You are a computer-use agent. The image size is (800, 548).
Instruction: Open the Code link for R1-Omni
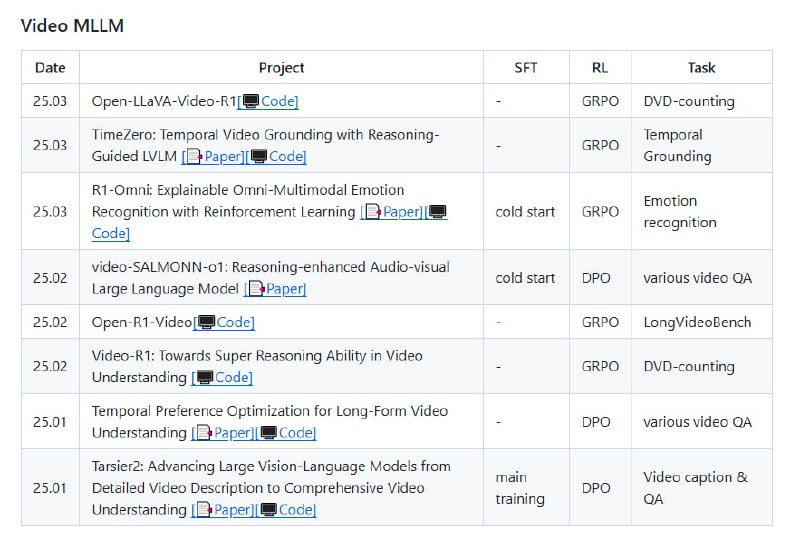click(110, 234)
